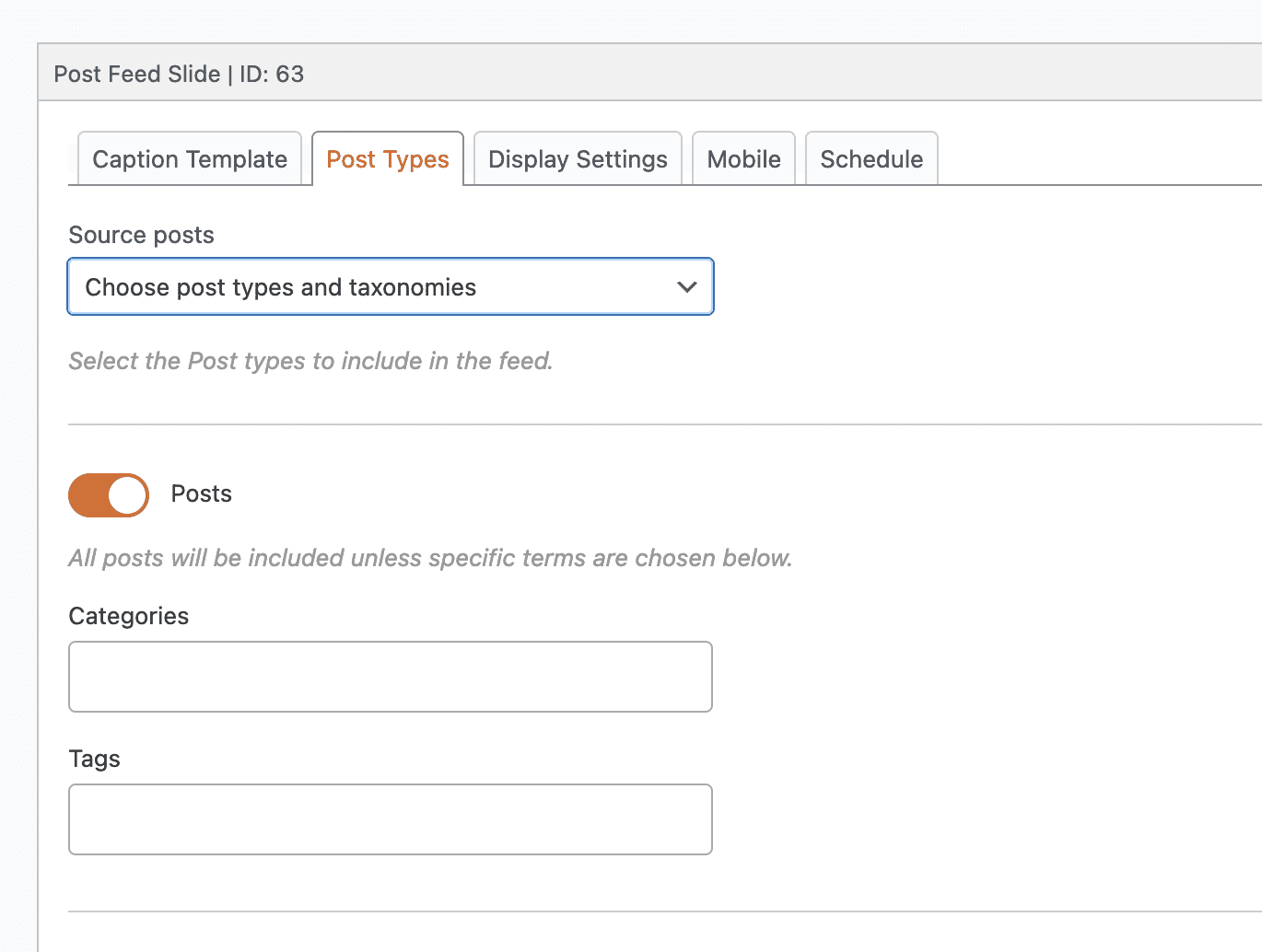
Task: Click the Tags field label
Action: (x=95, y=759)
